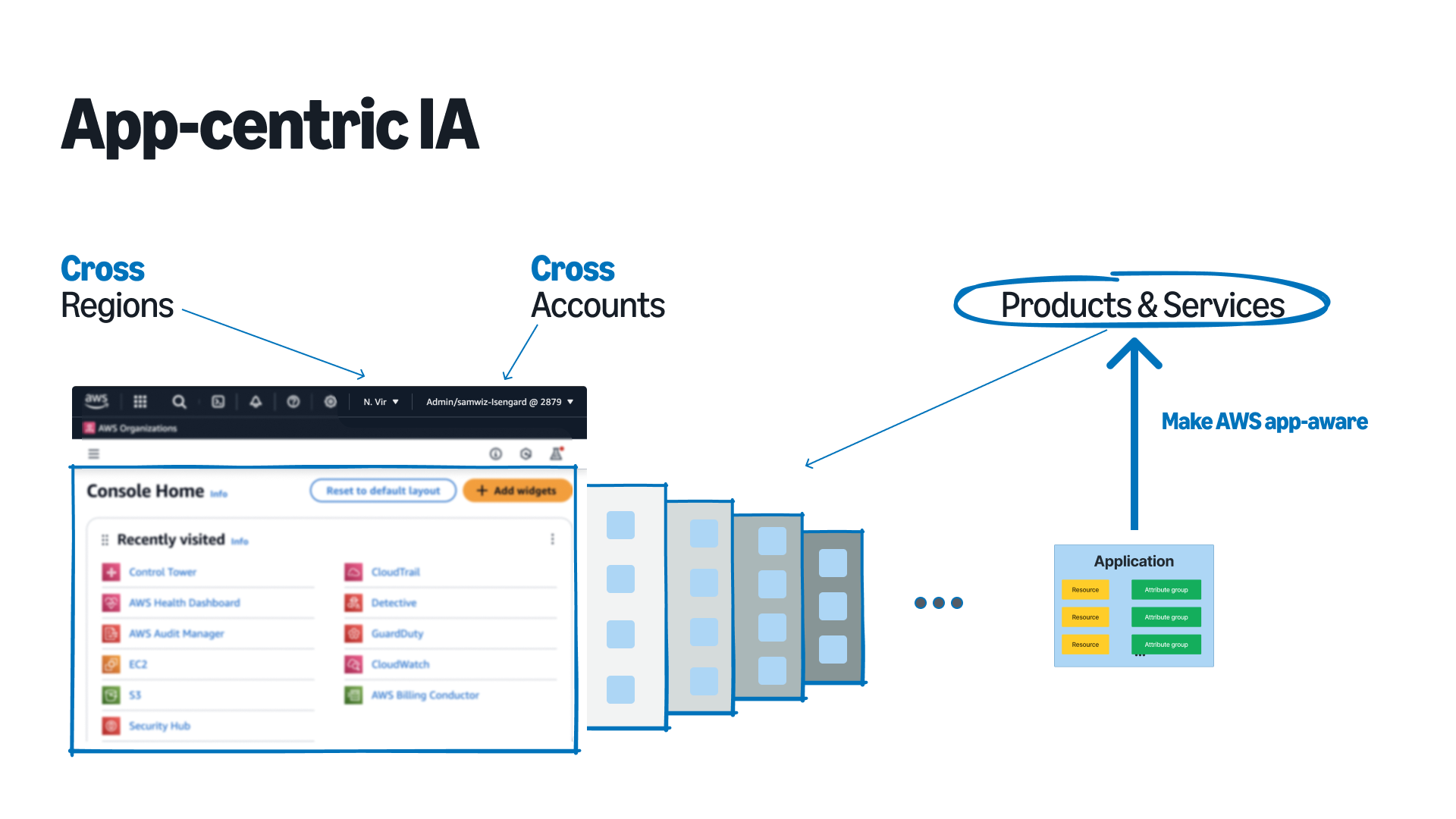Screen dimensions: 1456x819
Task: Click the help question mark icon
Action: 293,401
